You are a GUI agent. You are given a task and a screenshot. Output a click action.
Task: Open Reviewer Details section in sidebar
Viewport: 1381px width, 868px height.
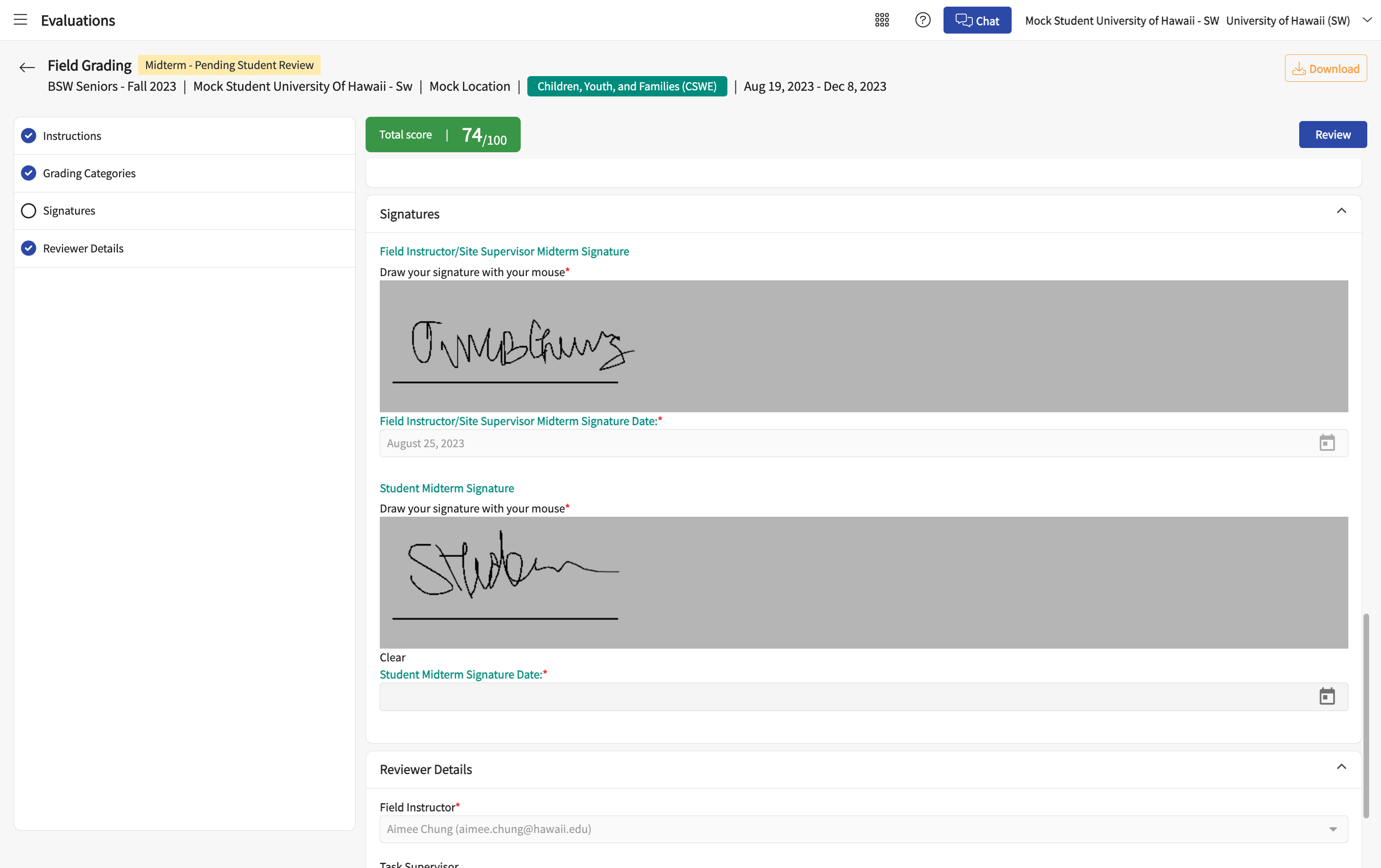(x=184, y=248)
